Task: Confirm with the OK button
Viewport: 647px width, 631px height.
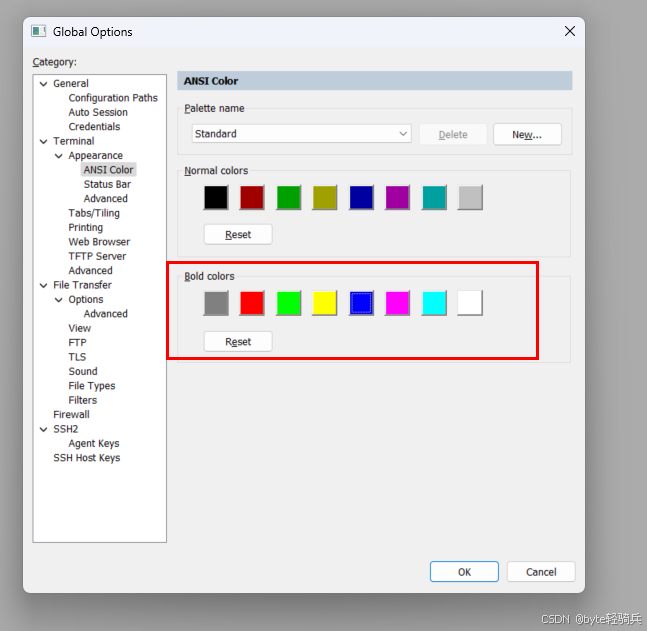Action: pyautogui.click(x=464, y=572)
